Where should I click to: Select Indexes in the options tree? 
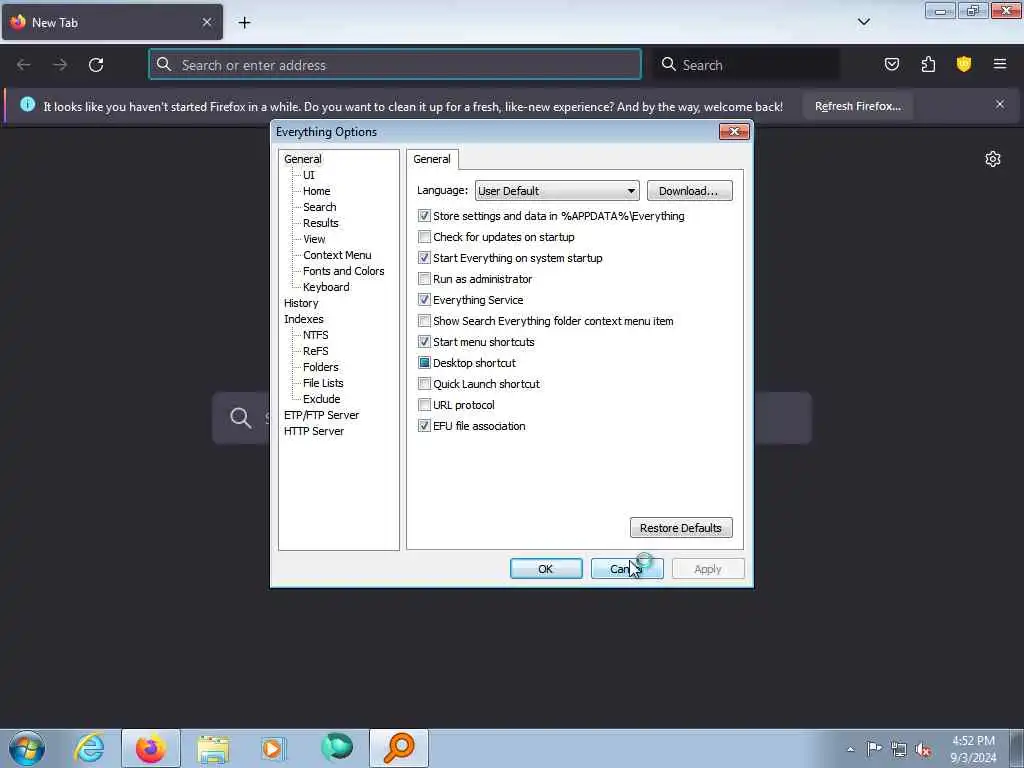click(x=304, y=319)
